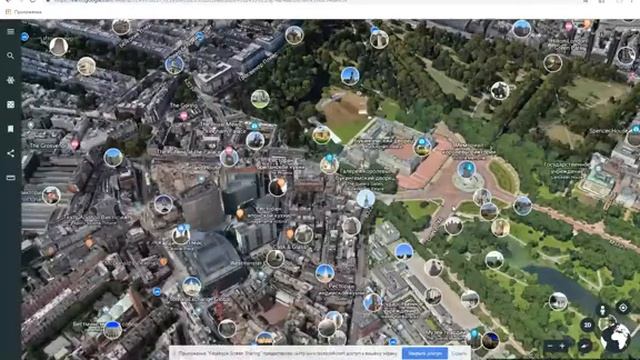Screen dimensions: 640x360
Task: Click the pink pin for The Goring
Action: tap(184, 116)
